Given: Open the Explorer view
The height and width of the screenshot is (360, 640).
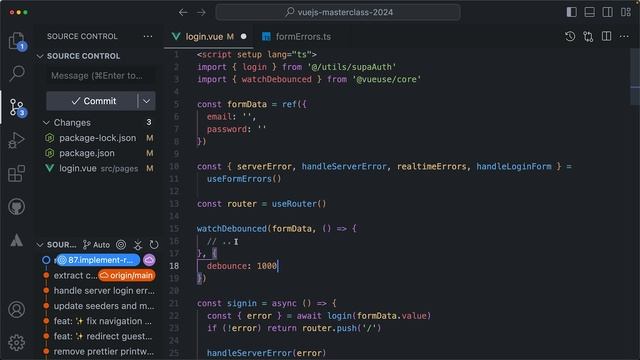Looking at the screenshot, I should pyautogui.click(x=16, y=41).
